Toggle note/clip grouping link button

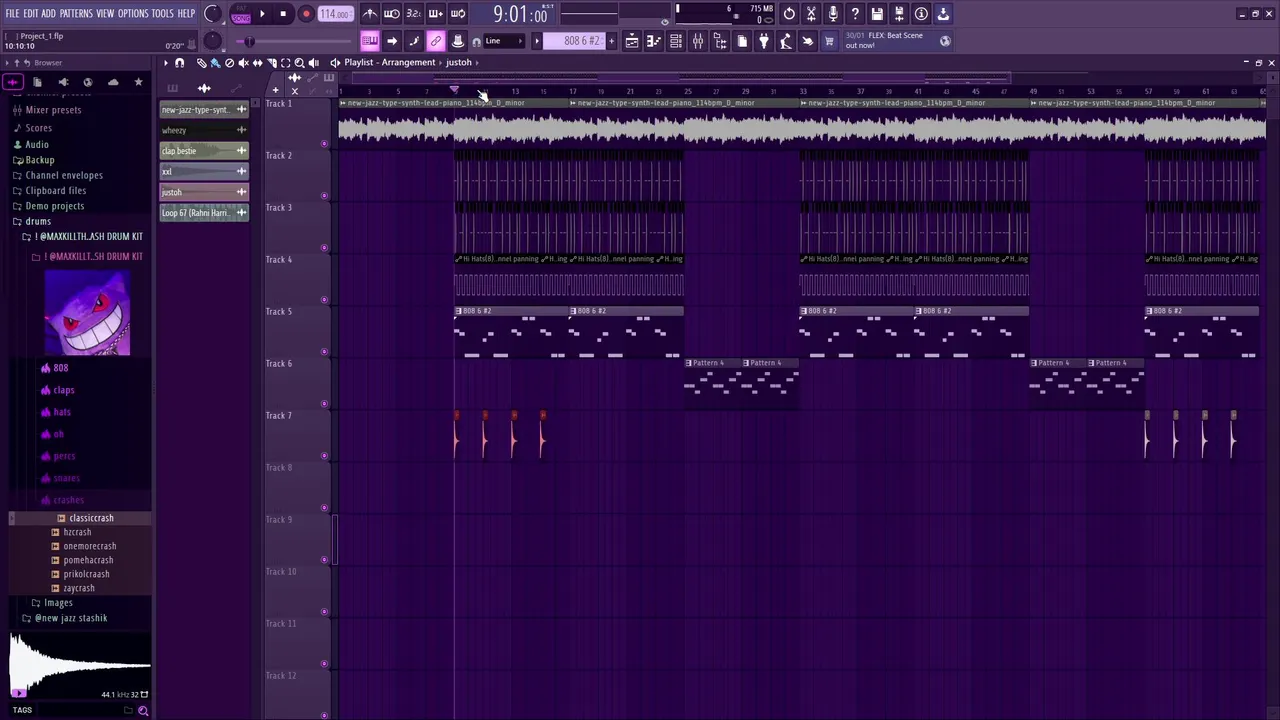(436, 41)
